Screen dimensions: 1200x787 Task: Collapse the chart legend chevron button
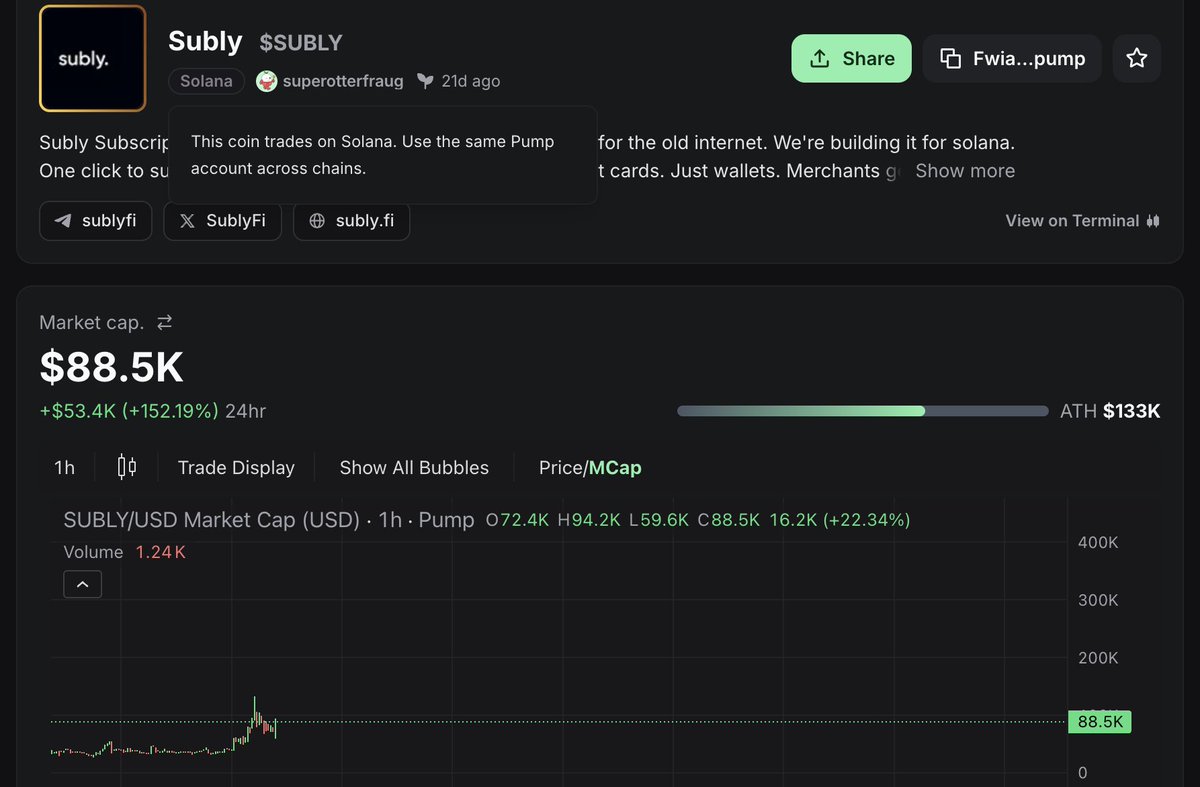[x=82, y=584]
